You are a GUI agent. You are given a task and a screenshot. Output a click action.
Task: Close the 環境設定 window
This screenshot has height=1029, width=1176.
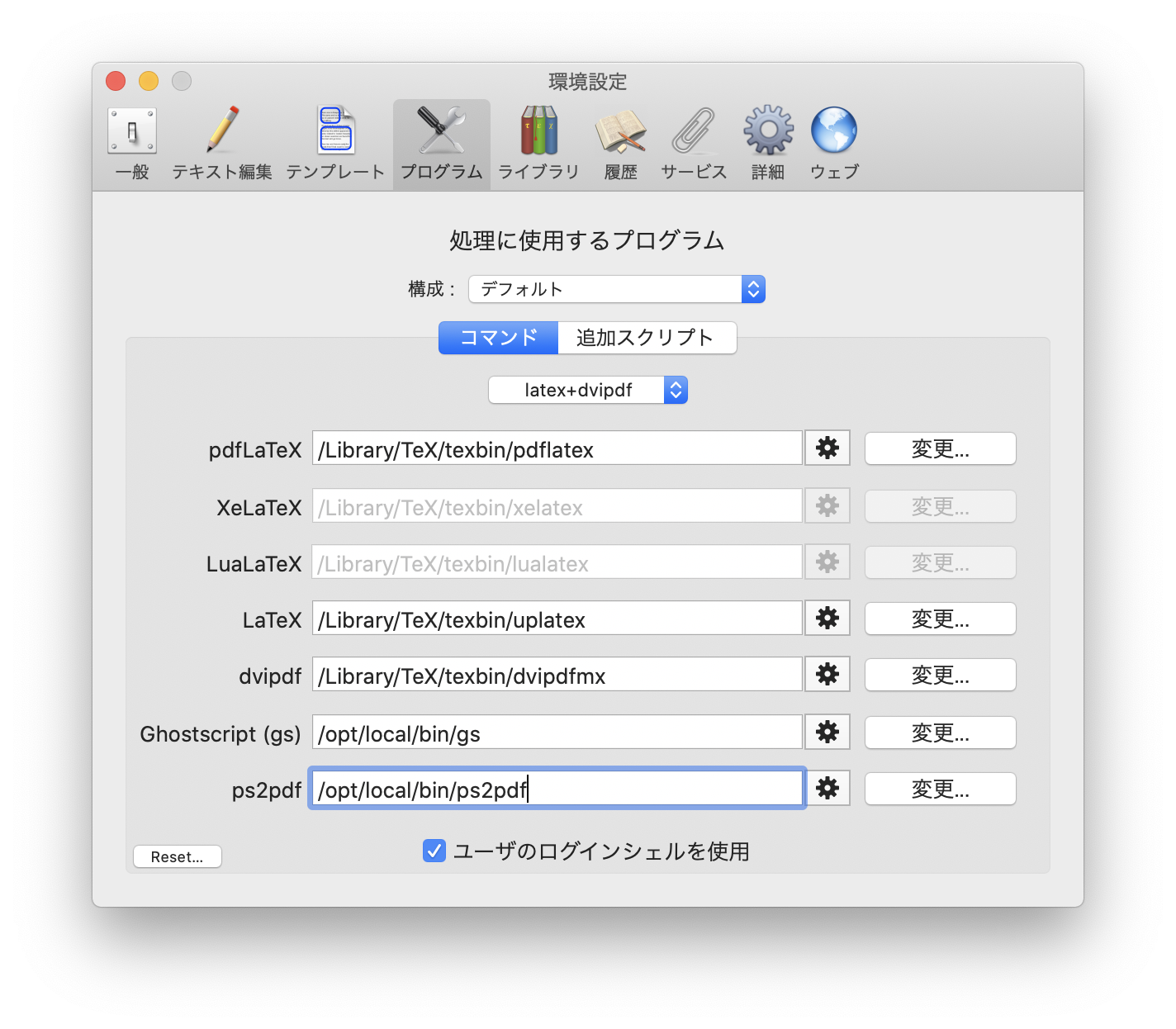(116, 81)
